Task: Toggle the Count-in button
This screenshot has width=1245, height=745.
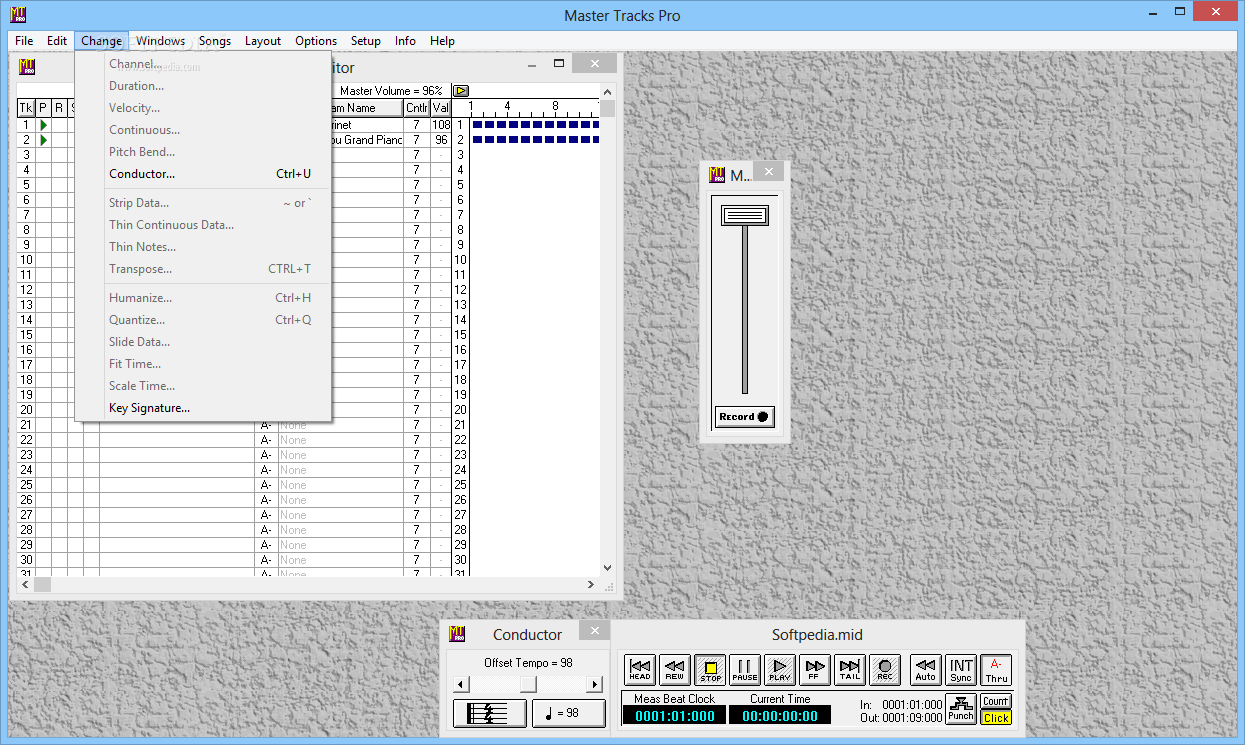Action: pyautogui.click(x=996, y=701)
